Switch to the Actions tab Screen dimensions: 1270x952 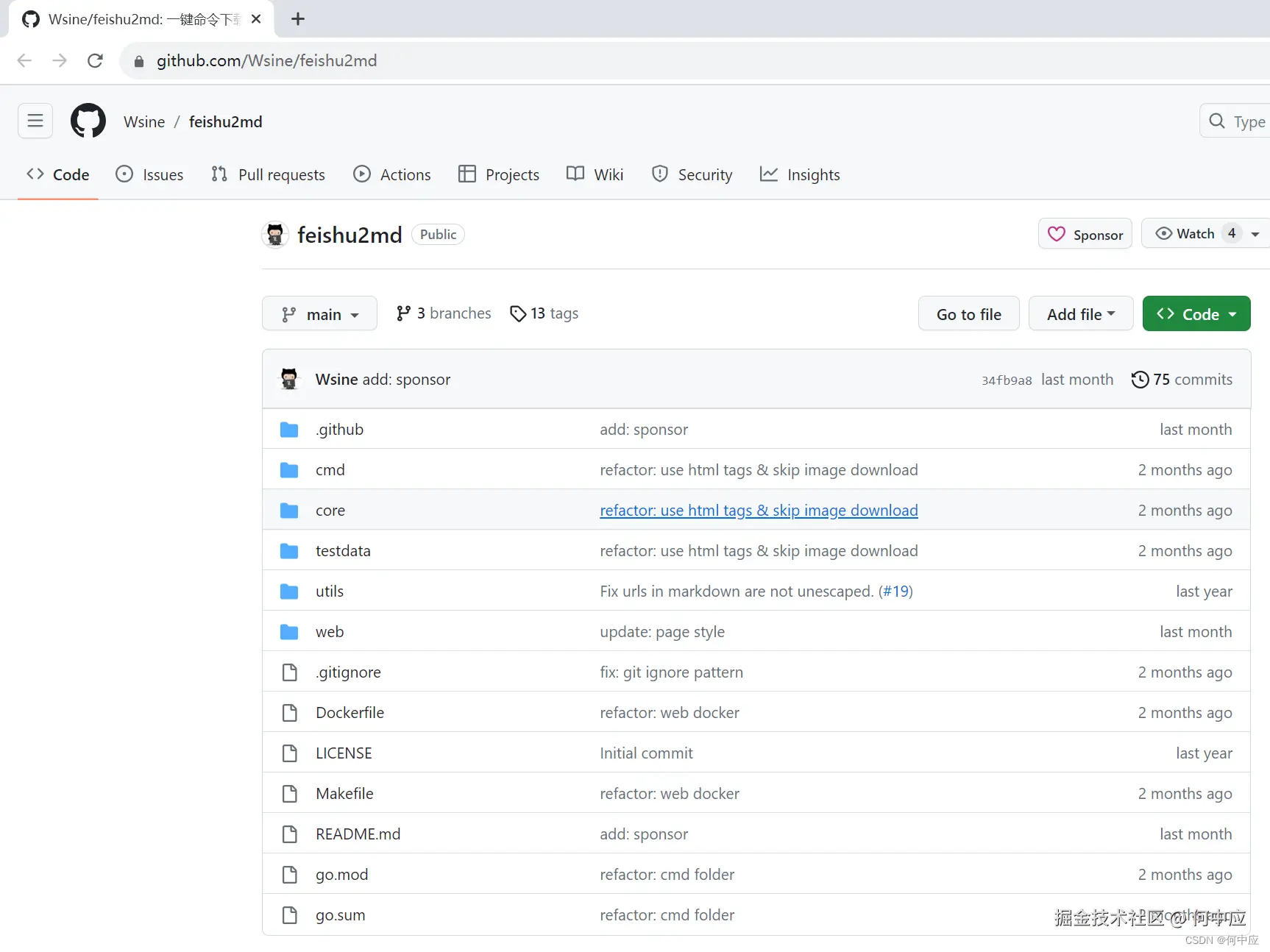point(392,174)
